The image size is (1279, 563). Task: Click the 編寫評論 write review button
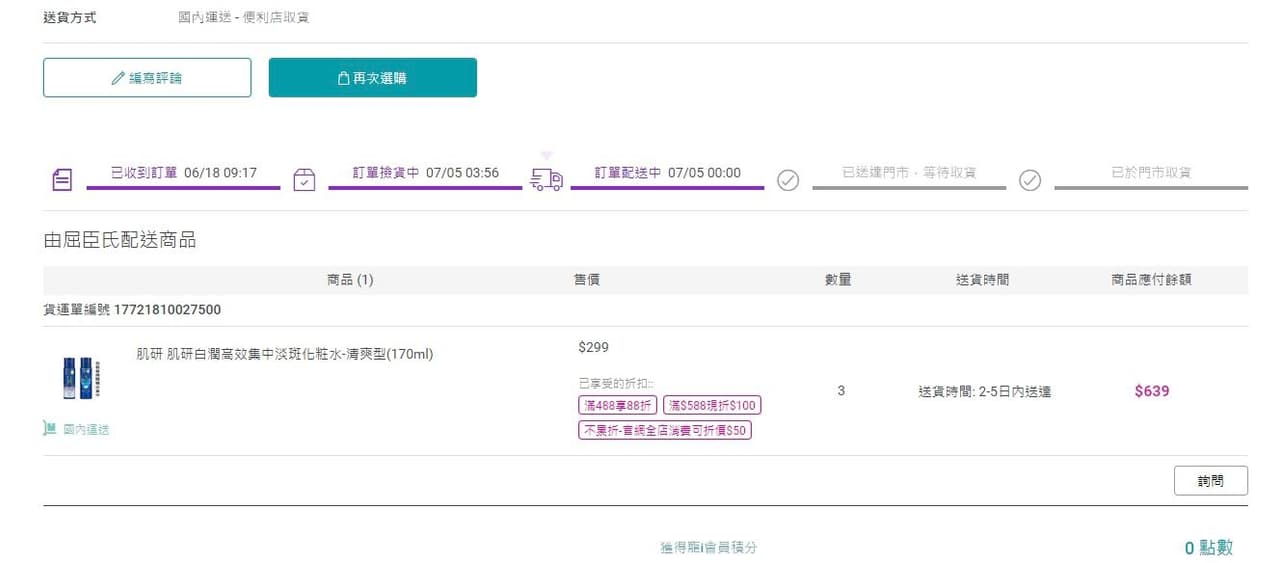pyautogui.click(x=147, y=78)
